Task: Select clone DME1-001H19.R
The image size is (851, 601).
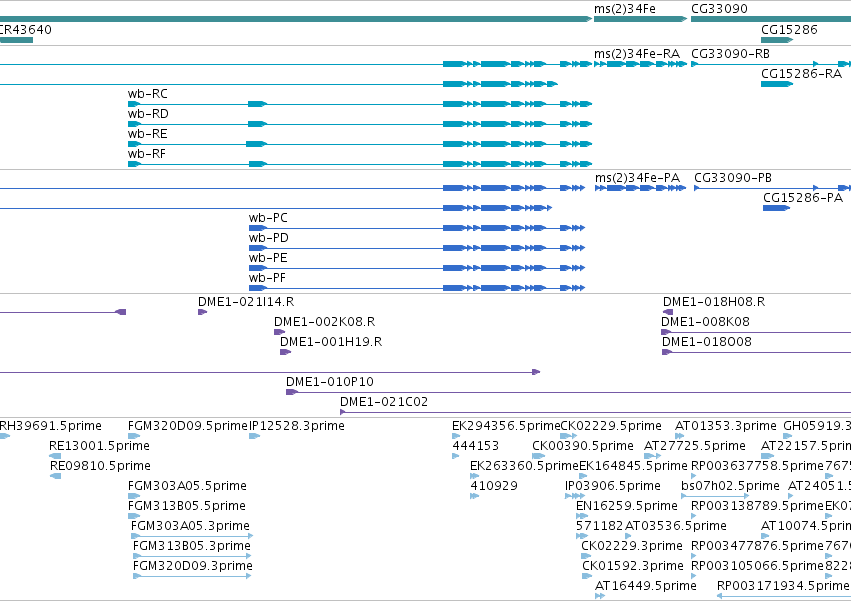Action: [x=331, y=342]
